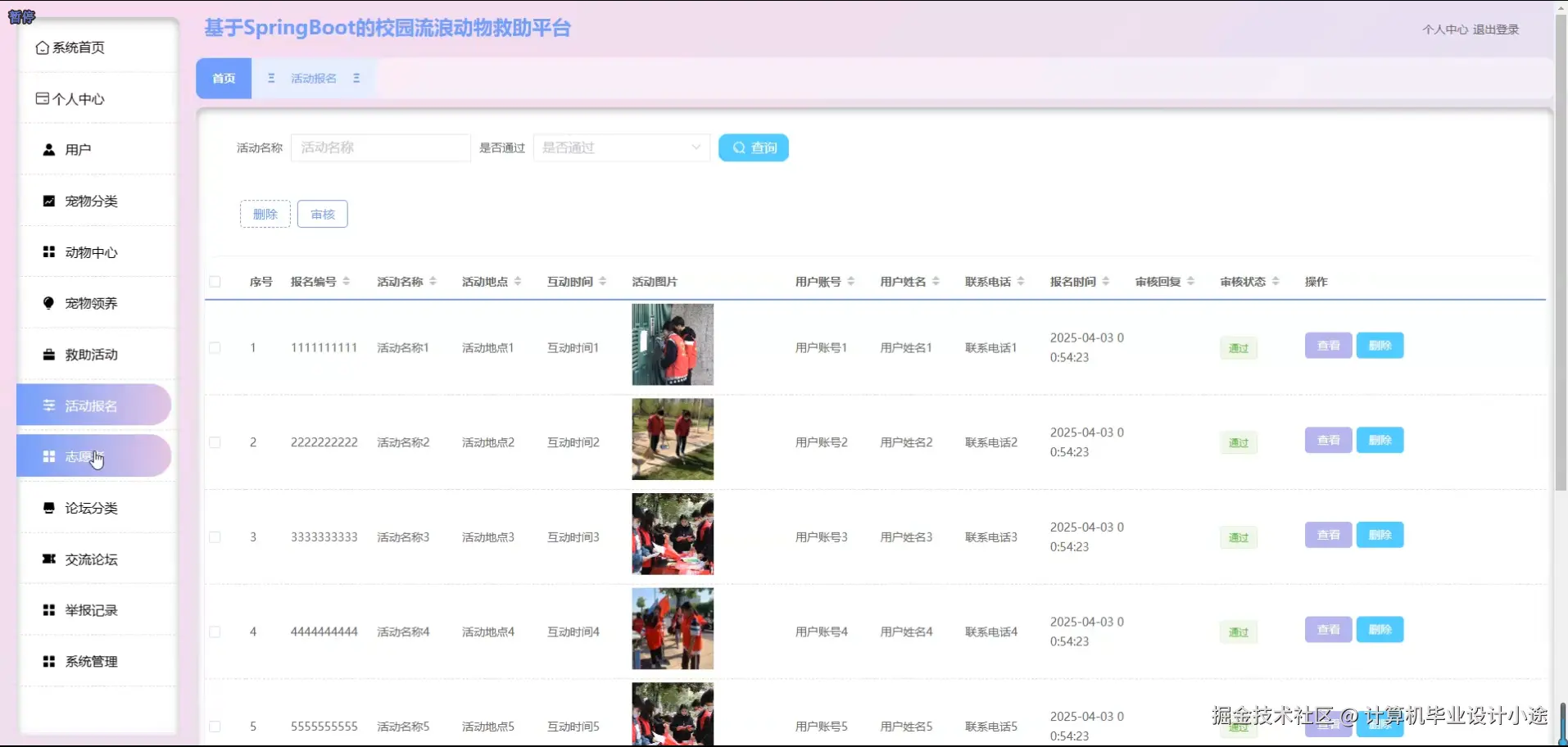The width and height of the screenshot is (1568, 747).
Task: Click the 用户账号4 cell
Action: pos(822,632)
